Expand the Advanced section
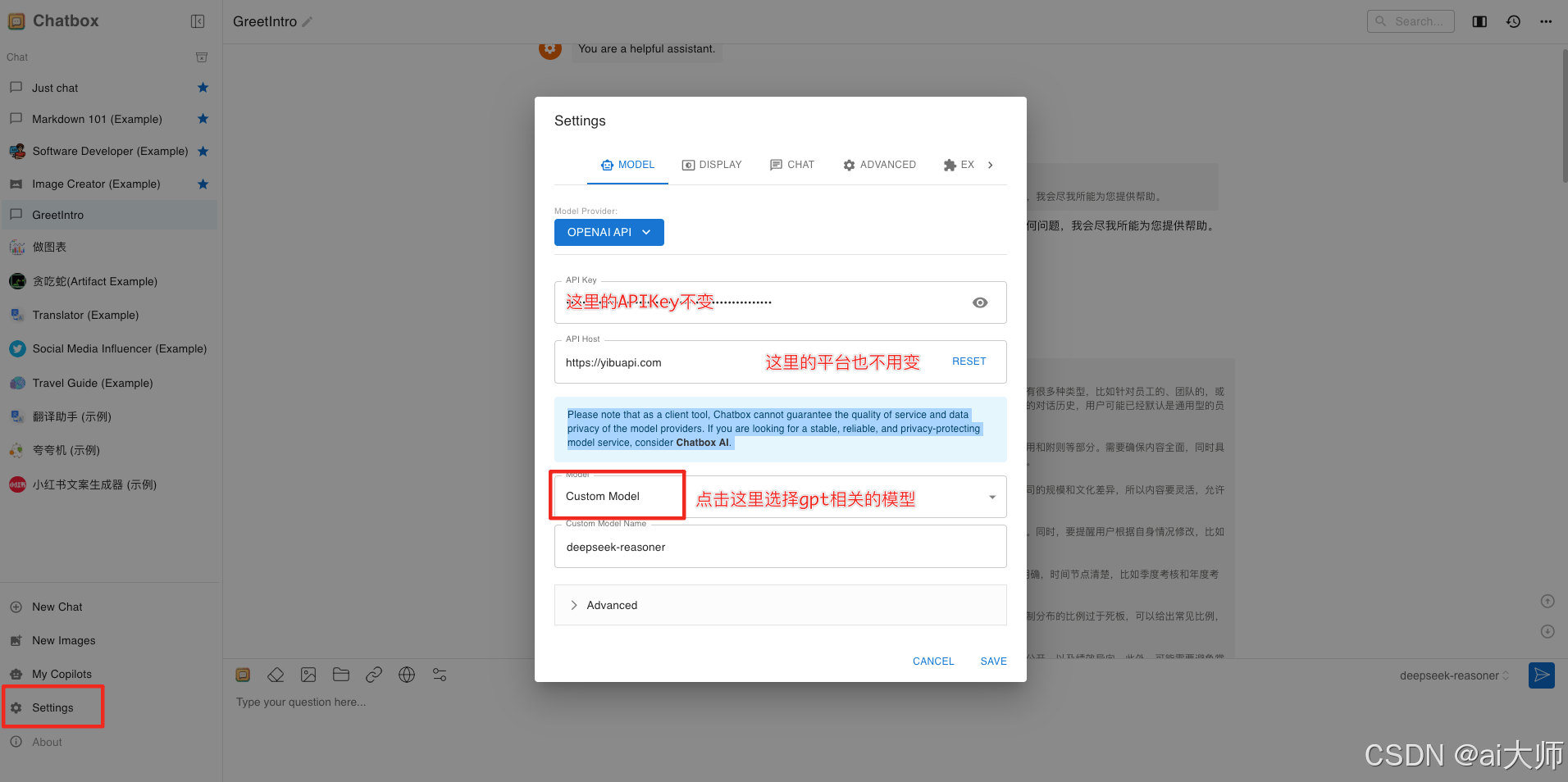1568x782 pixels. click(781, 605)
